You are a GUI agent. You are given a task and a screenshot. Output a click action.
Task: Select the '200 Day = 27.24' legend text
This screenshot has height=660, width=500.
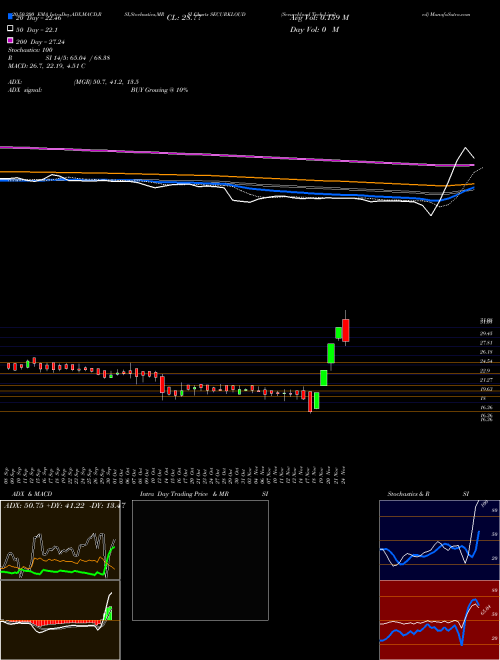(40, 42)
